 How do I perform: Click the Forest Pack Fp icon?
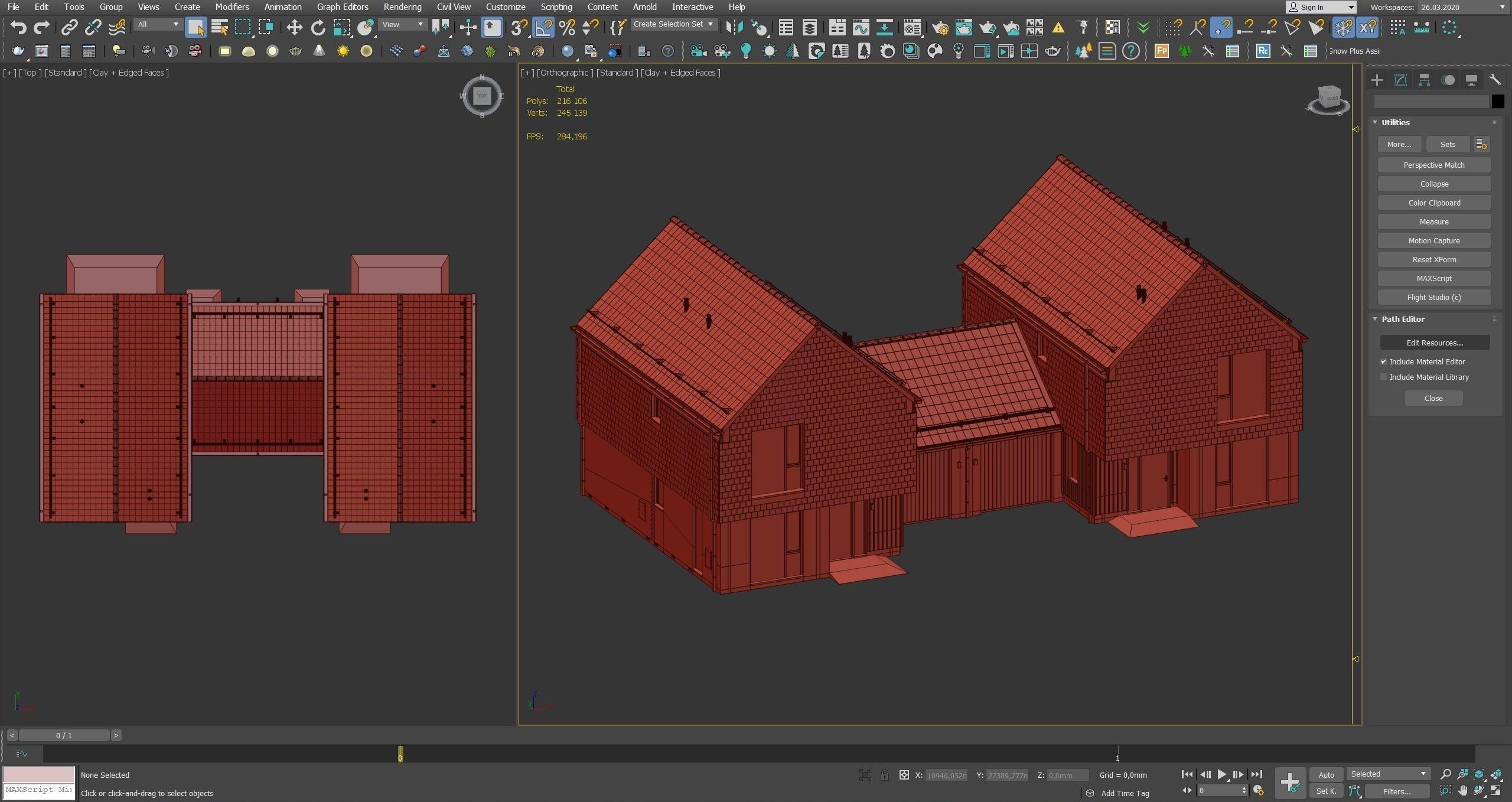pos(1161,51)
